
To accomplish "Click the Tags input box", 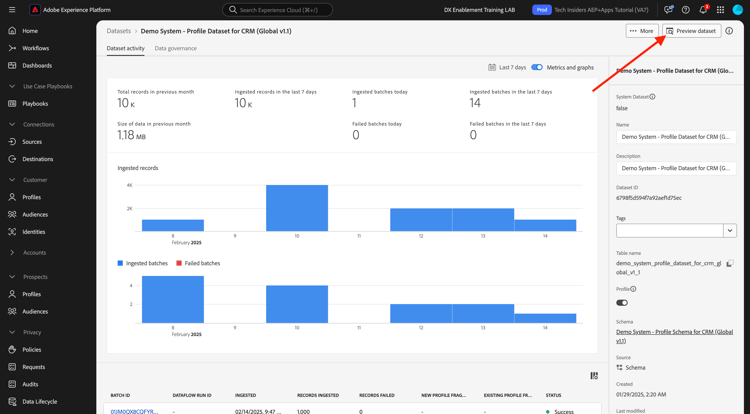I will coord(670,230).
